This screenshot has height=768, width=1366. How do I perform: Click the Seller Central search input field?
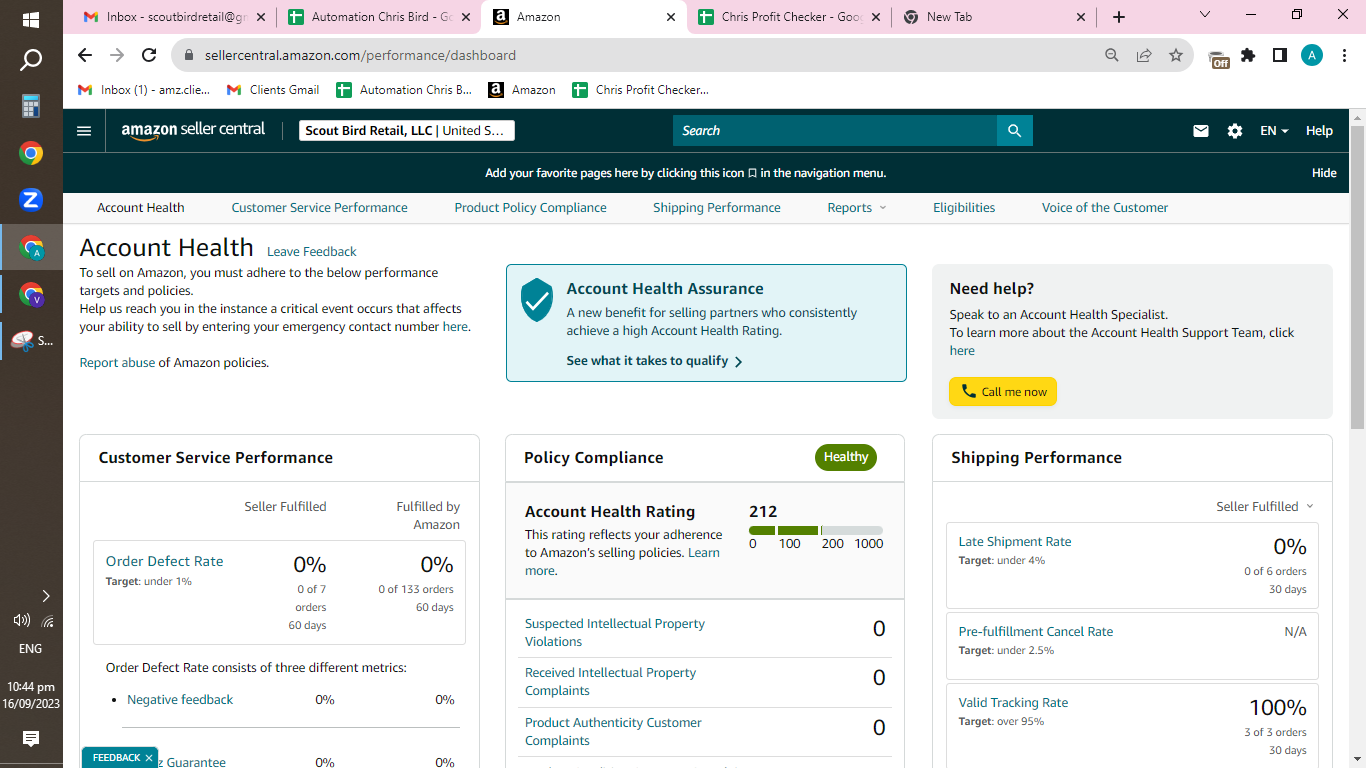pos(835,131)
